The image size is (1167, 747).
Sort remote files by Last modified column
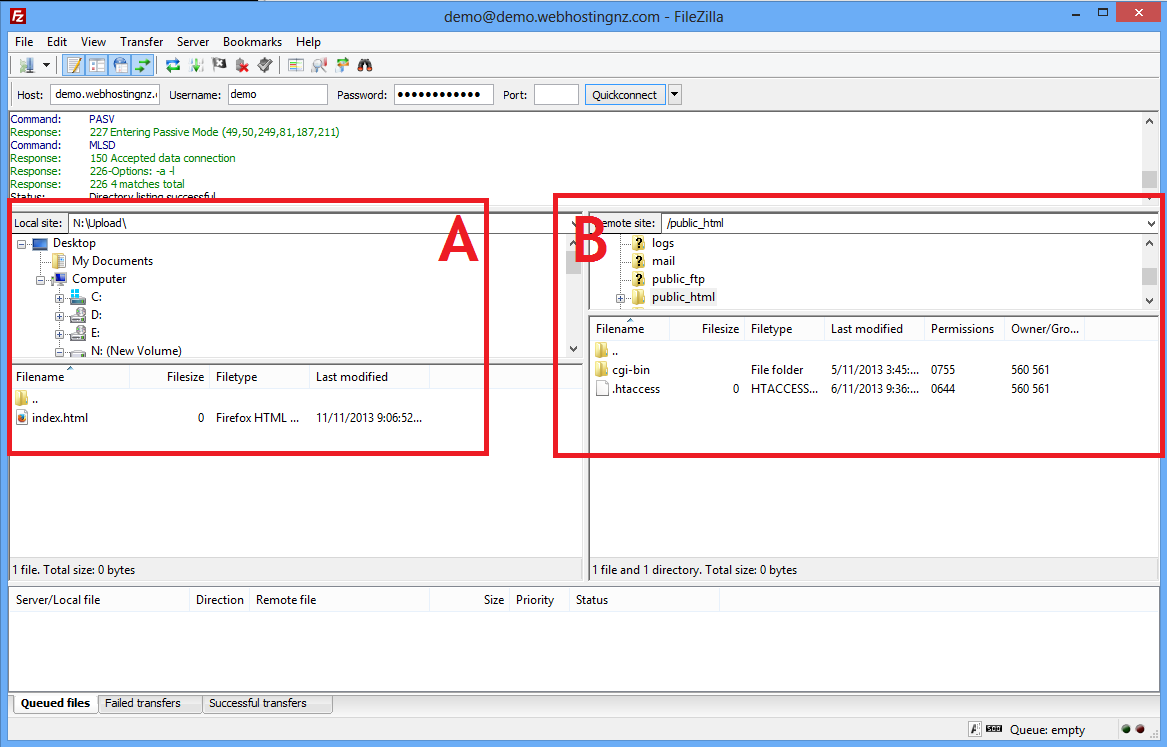click(x=866, y=329)
